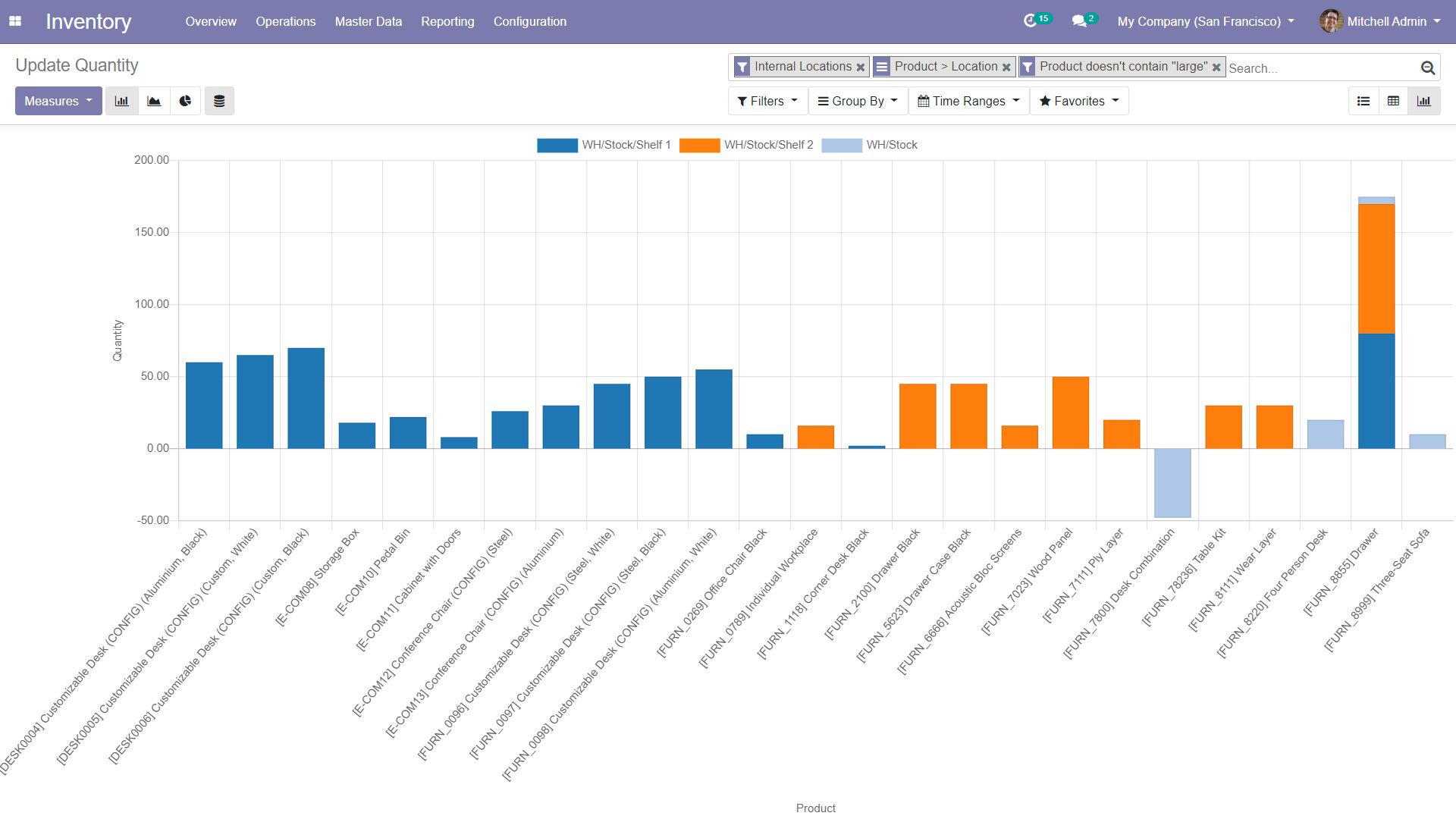
Task: Select the line chart icon
Action: click(x=153, y=100)
